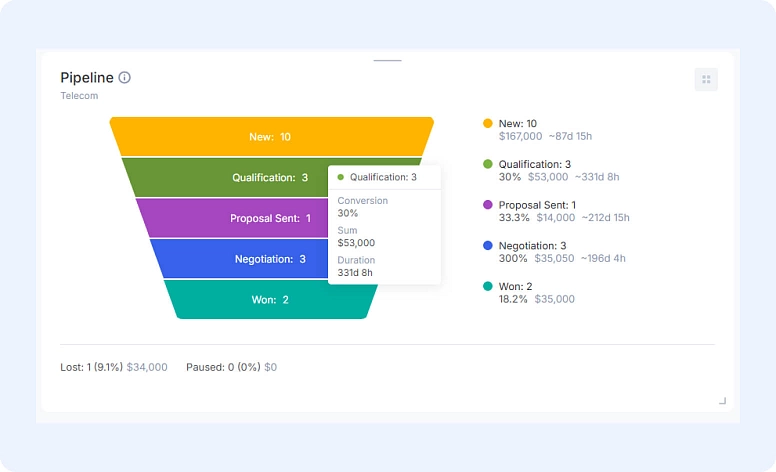Click the drag handle at top of widget
This screenshot has height=472, width=776.
[387, 61]
